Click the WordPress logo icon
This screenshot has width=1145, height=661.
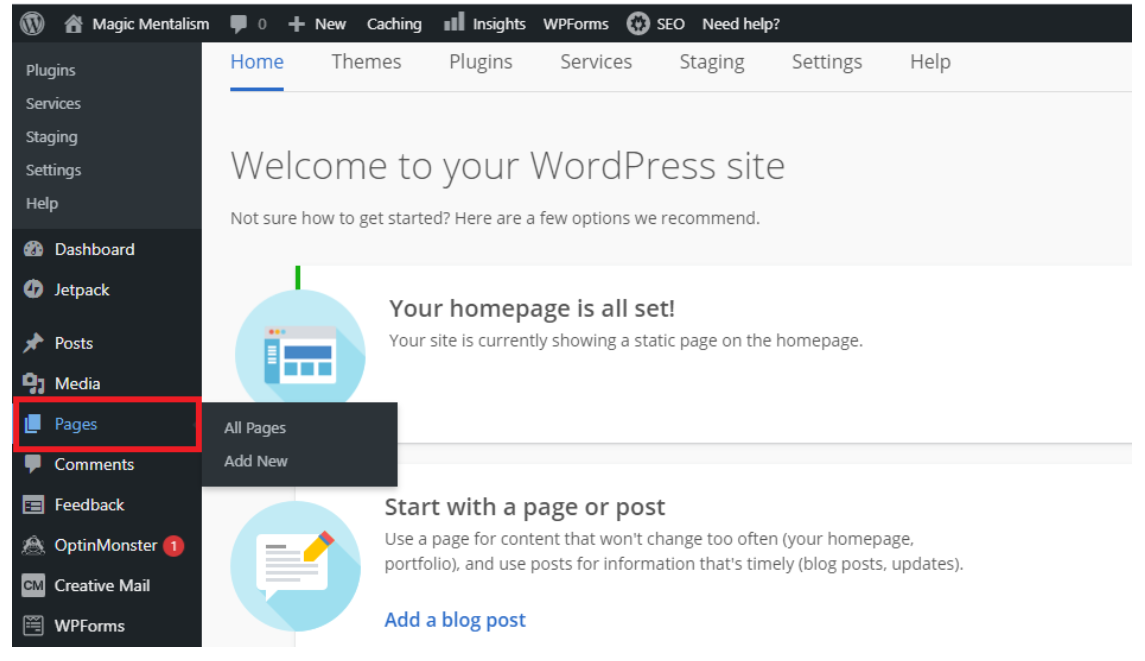[32, 23]
